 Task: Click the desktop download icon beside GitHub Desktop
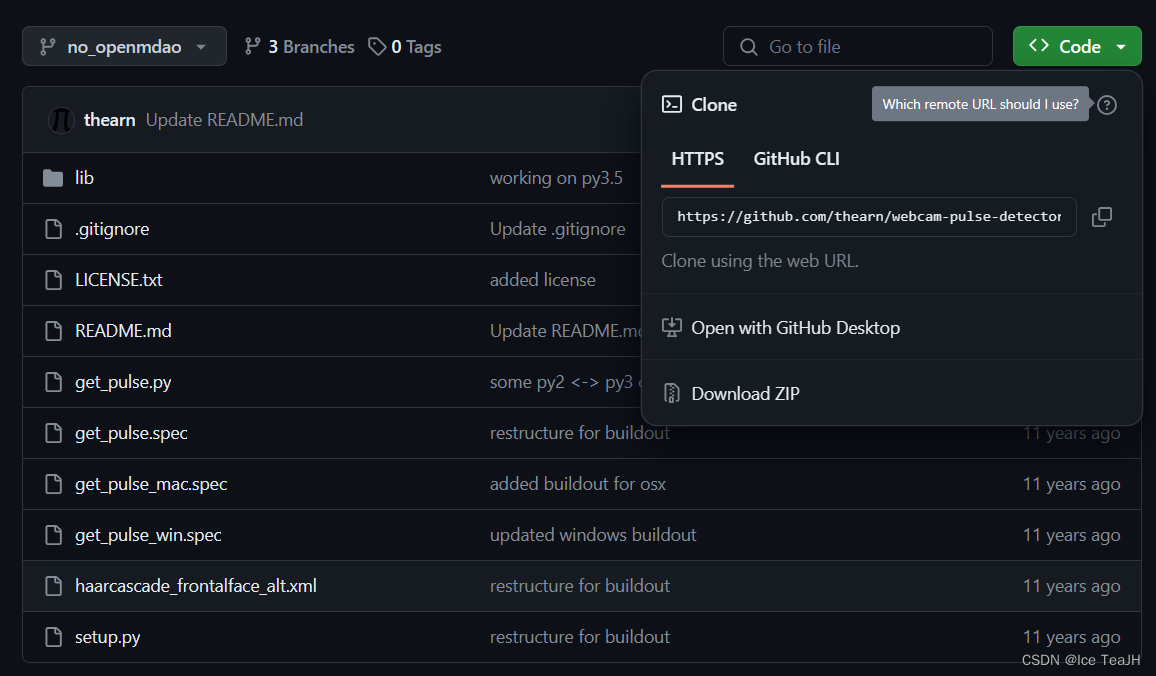pyautogui.click(x=672, y=327)
